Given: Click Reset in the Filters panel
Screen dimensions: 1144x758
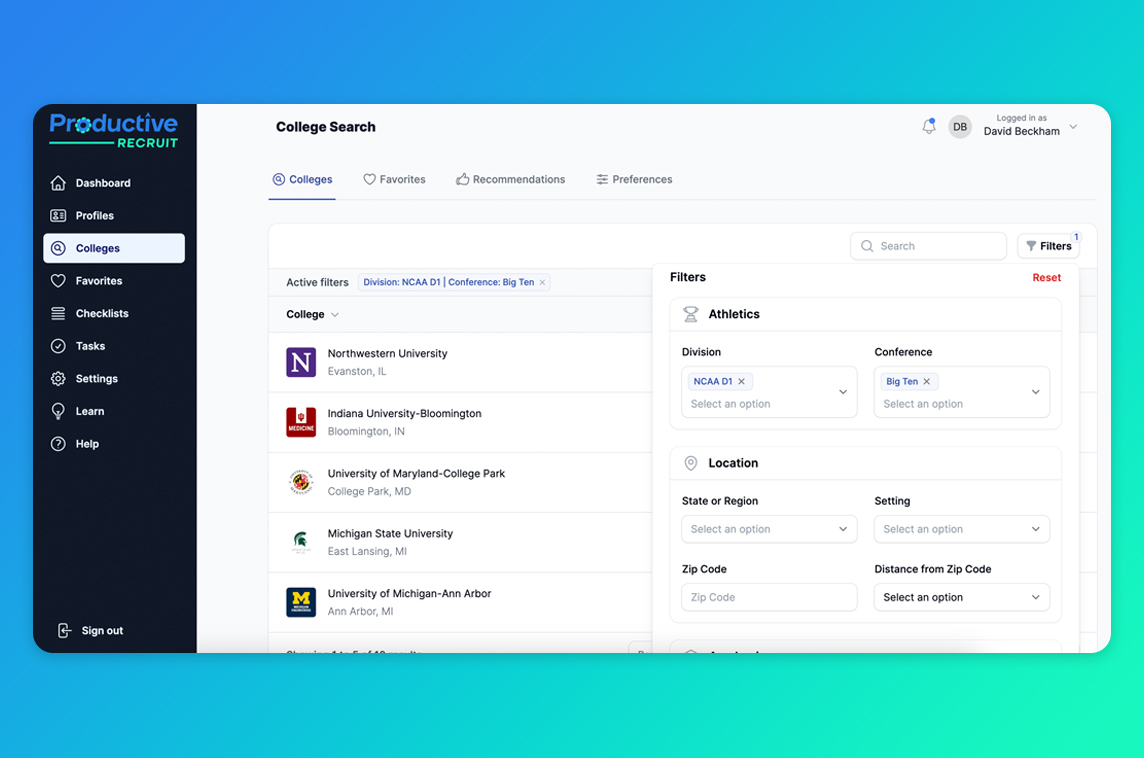Looking at the screenshot, I should (x=1046, y=277).
